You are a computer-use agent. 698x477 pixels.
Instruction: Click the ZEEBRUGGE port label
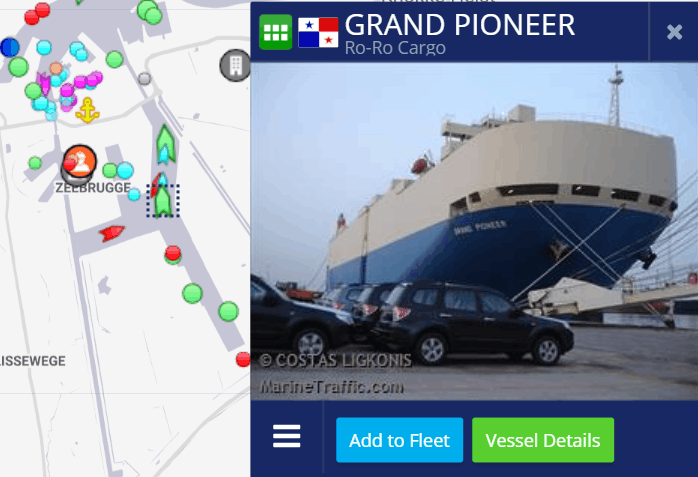[x=93, y=188]
